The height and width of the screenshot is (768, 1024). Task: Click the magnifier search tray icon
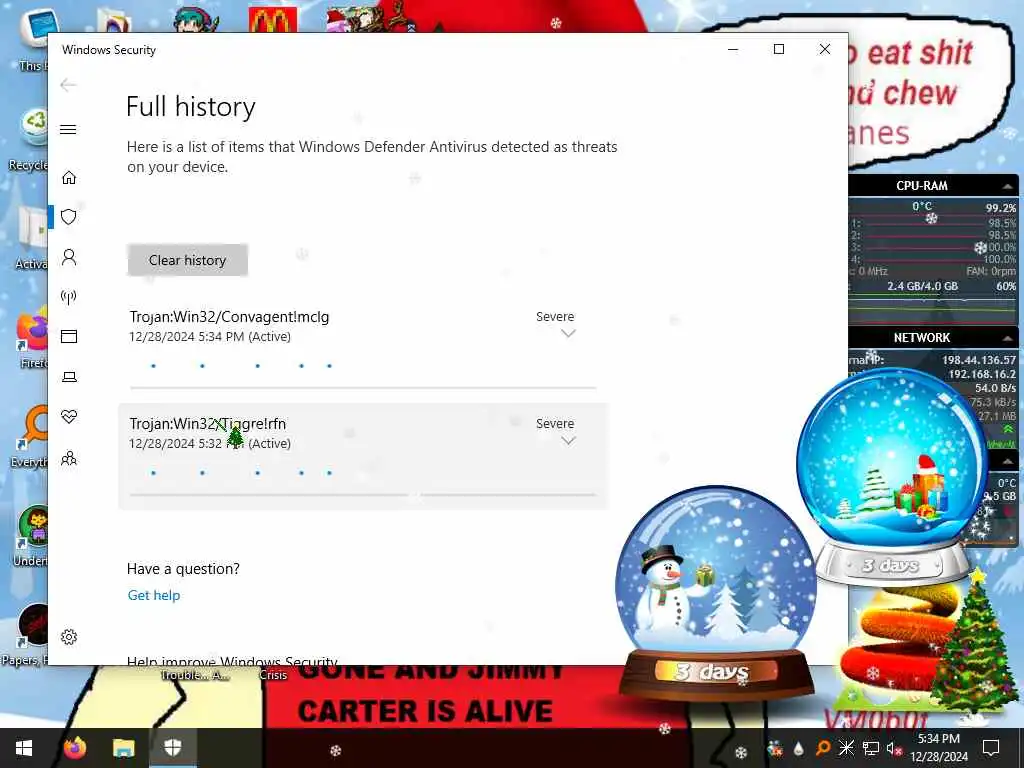pos(824,748)
